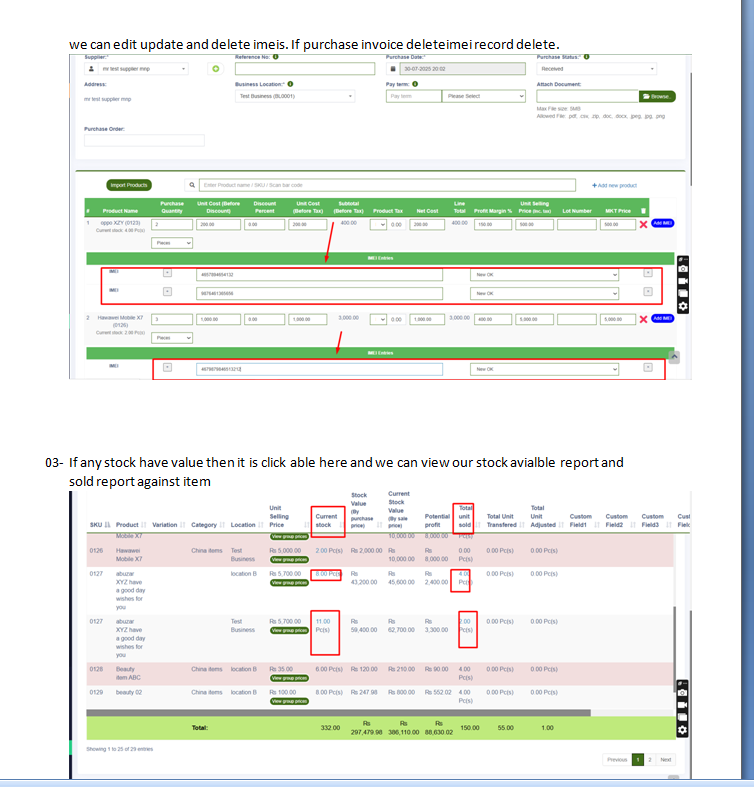Open the Pieces unit dropdown for oppo XZY

(174, 243)
